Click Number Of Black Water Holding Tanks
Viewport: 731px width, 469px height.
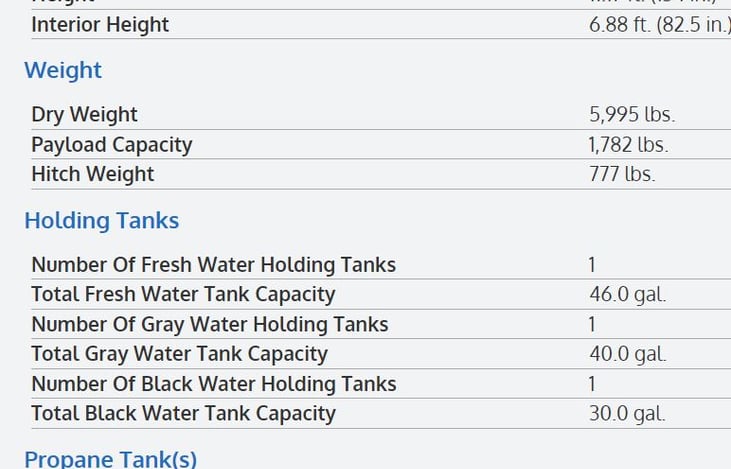[214, 384]
